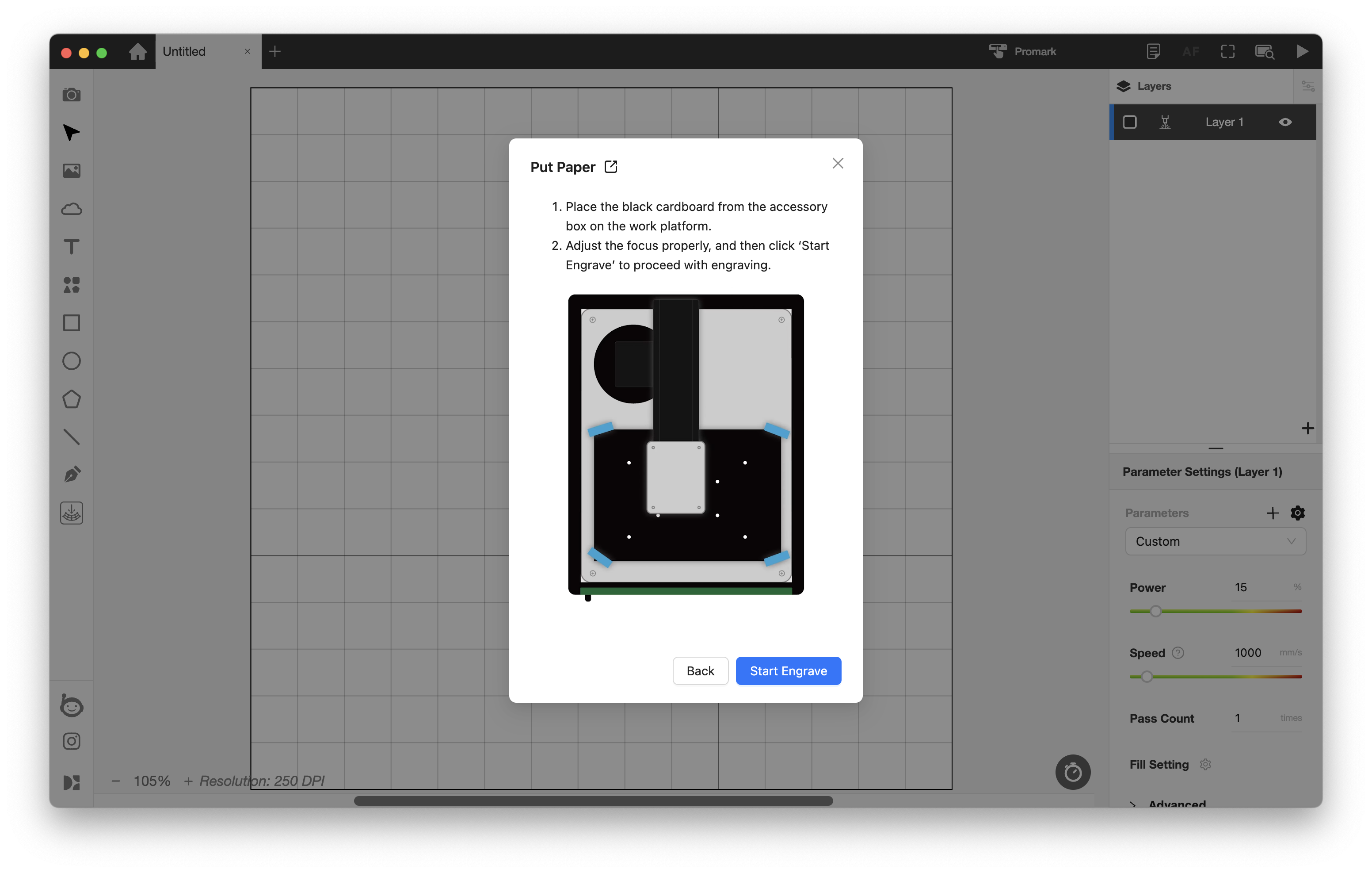Open the Custom parameters dropdown
This screenshot has width=1372, height=873.
tap(1216, 541)
